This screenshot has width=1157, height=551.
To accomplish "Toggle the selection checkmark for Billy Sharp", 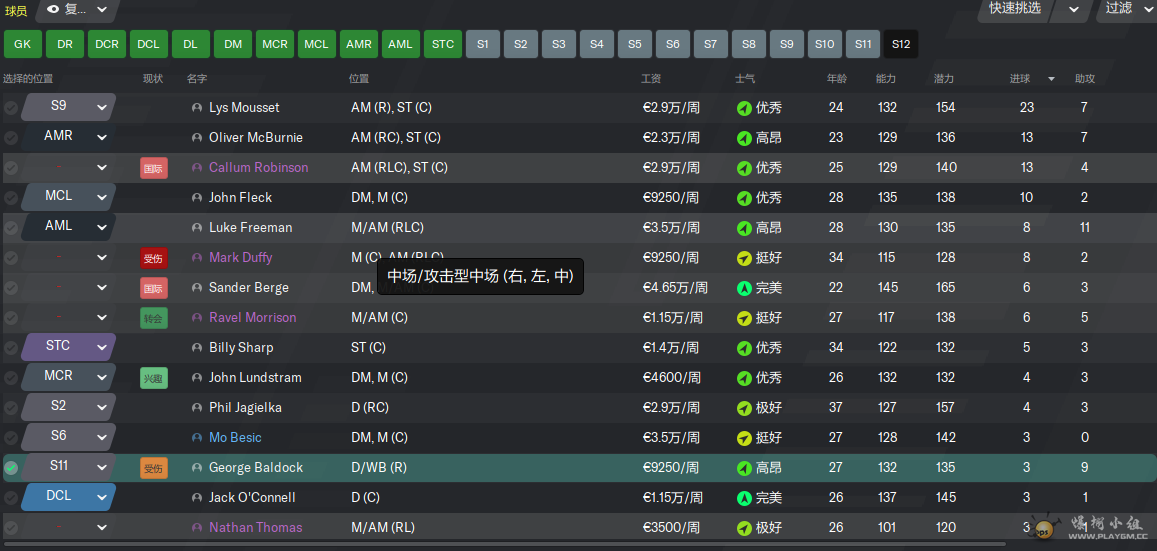I will click(x=11, y=348).
